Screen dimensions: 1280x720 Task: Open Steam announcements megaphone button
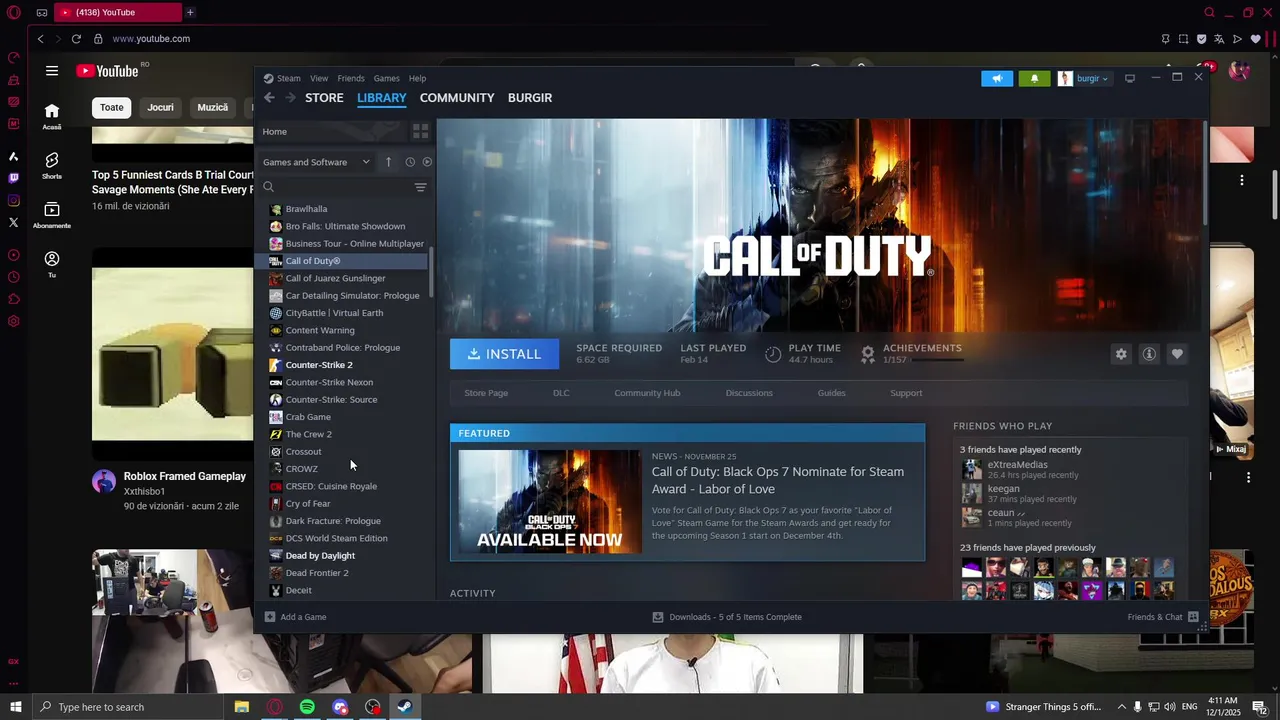click(x=997, y=78)
